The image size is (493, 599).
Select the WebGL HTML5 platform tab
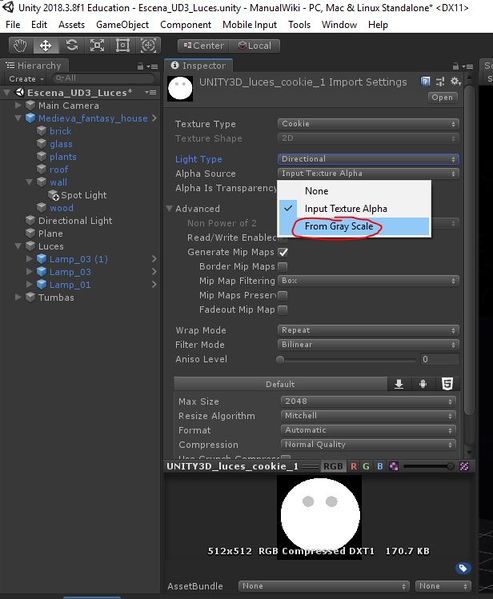pos(447,384)
